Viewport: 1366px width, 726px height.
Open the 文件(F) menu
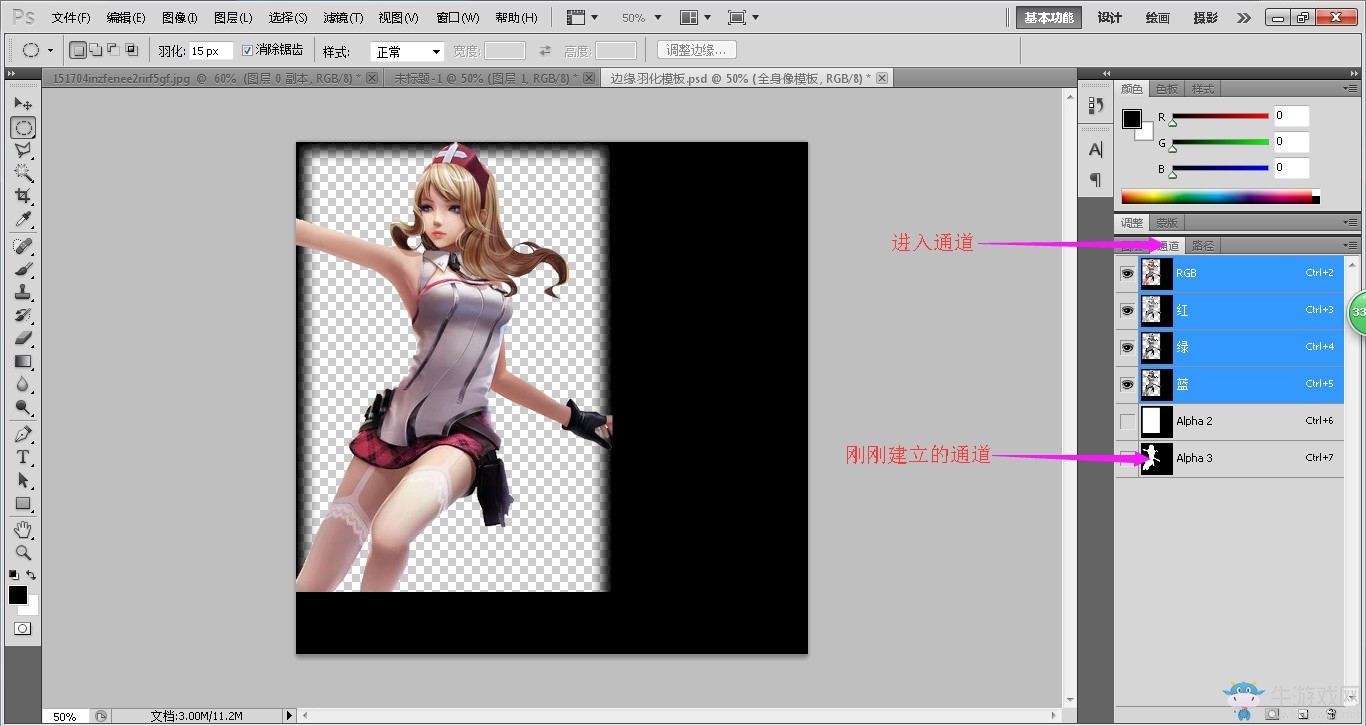(71, 18)
